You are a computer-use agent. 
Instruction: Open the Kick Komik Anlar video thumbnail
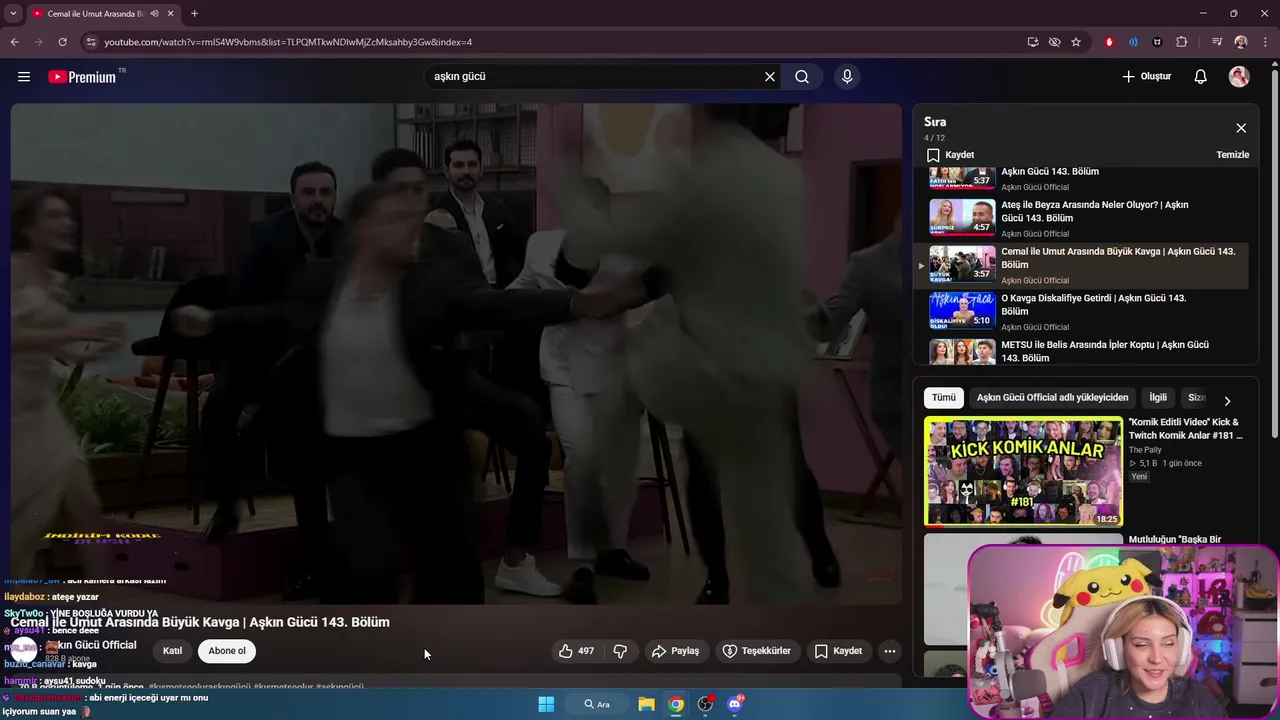pos(1023,471)
